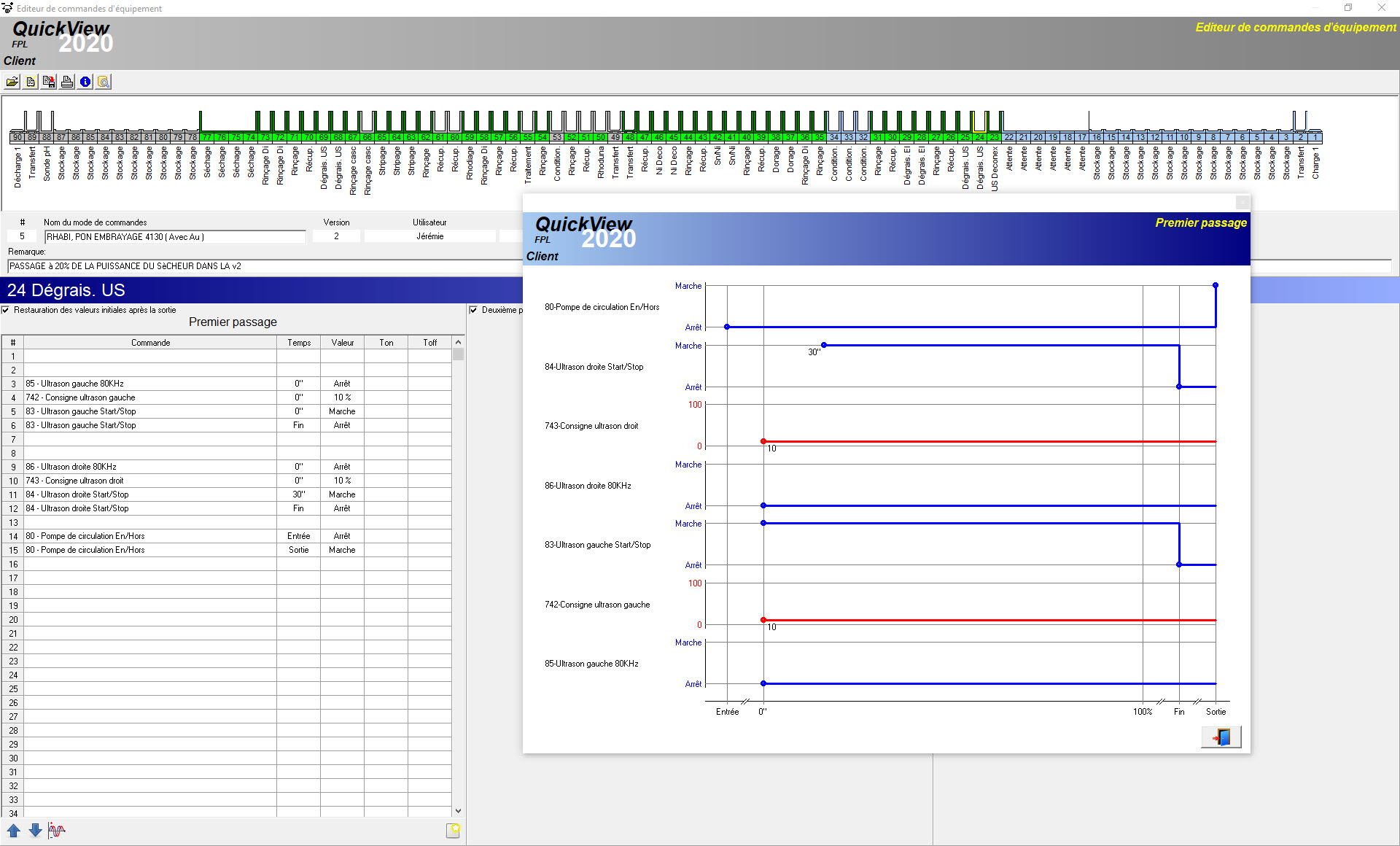The width and height of the screenshot is (1400, 846).
Task: Click the Utilisateur field showing Jérémie
Action: point(430,236)
